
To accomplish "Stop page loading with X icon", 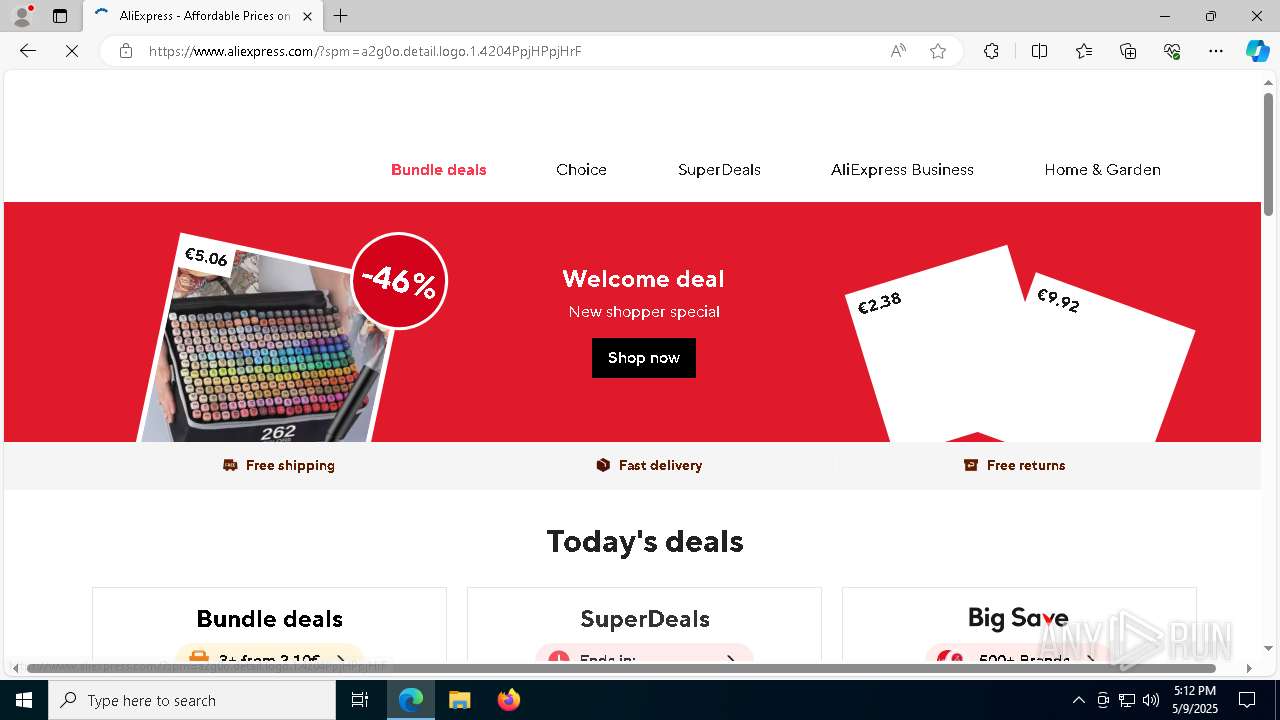I will pyautogui.click(x=72, y=51).
